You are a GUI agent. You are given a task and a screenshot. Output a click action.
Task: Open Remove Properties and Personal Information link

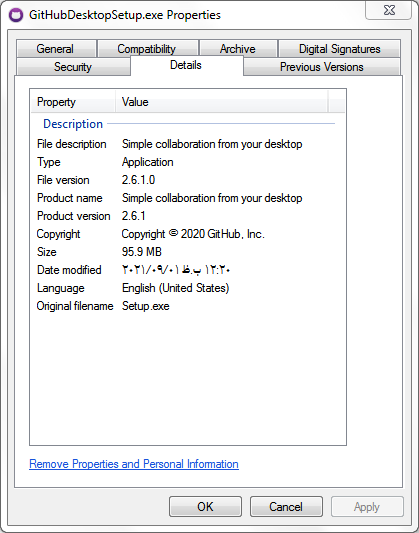(x=134, y=464)
